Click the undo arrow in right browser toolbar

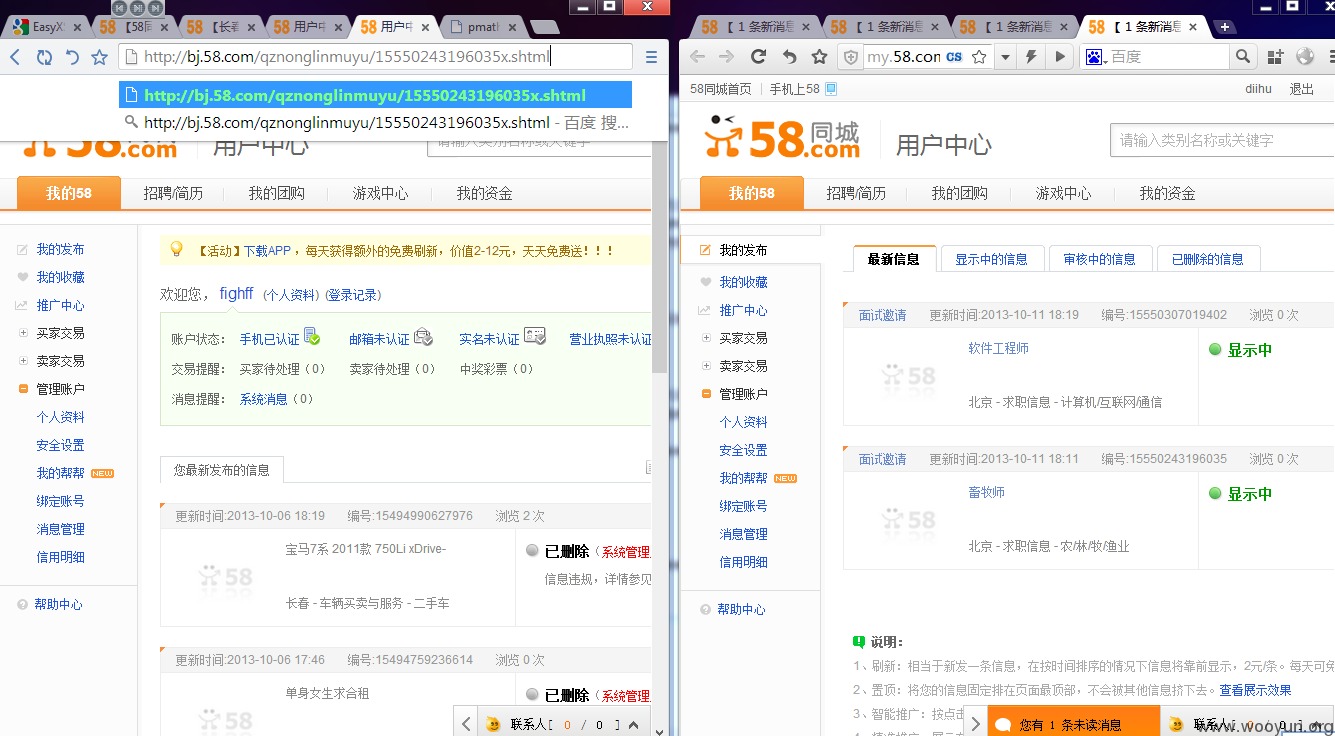[x=789, y=57]
